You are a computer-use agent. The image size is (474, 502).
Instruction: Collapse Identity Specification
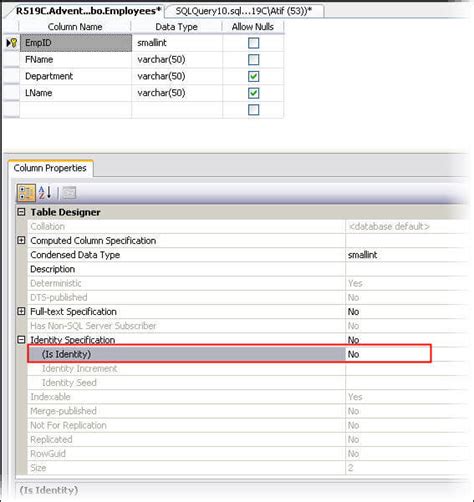tap(21, 340)
